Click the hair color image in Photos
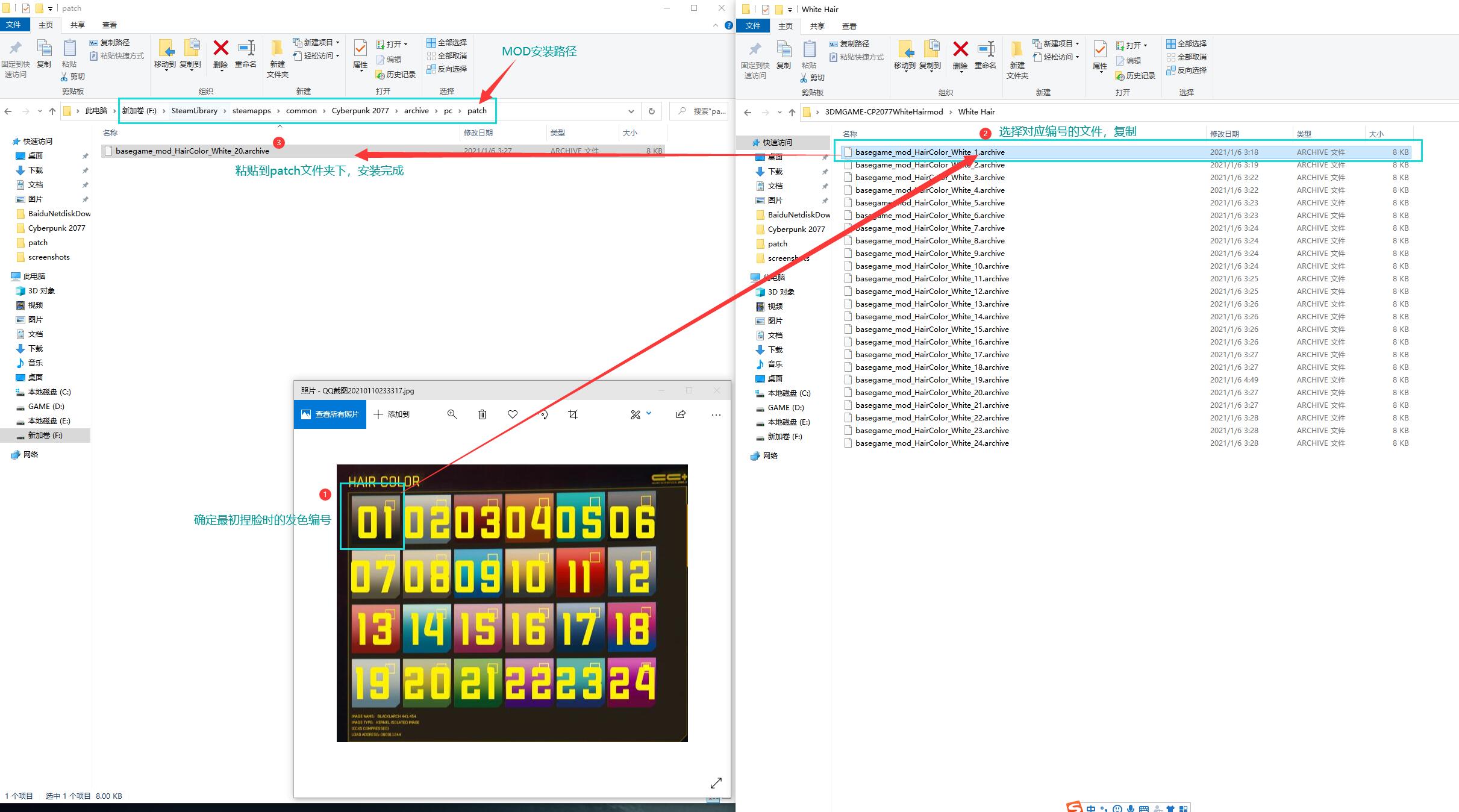Image resolution: width=1459 pixels, height=812 pixels. coord(512,603)
